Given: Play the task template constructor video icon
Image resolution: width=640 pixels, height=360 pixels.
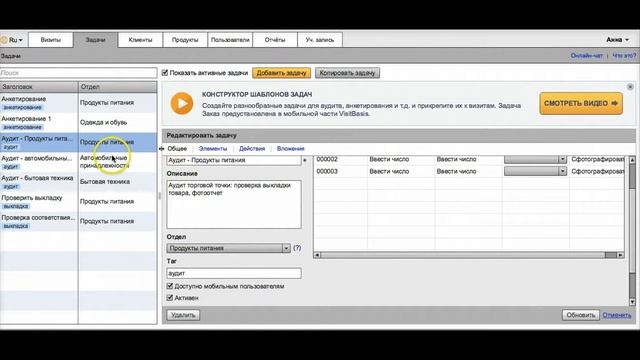Looking at the screenshot, I should [182, 104].
